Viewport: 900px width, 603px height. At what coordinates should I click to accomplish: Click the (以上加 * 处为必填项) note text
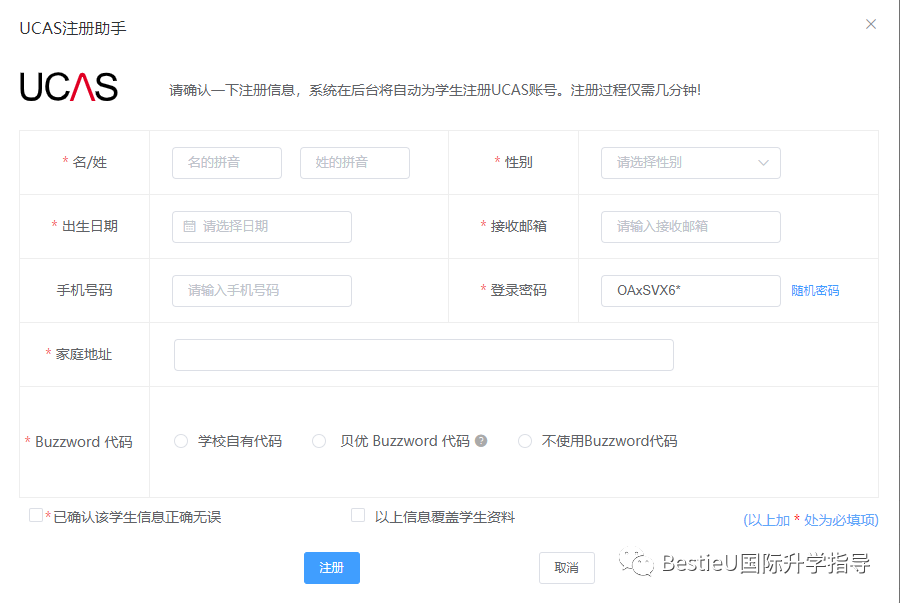810,520
